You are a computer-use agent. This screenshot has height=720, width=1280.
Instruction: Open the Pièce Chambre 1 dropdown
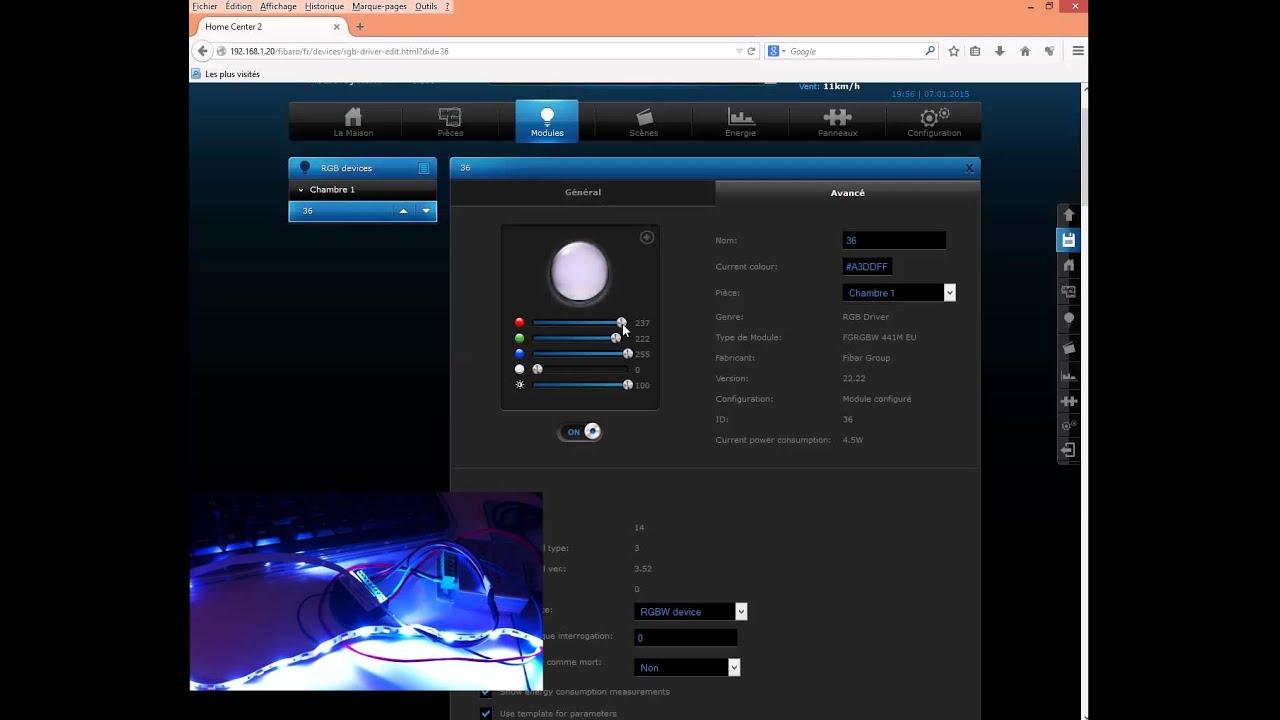click(899, 293)
